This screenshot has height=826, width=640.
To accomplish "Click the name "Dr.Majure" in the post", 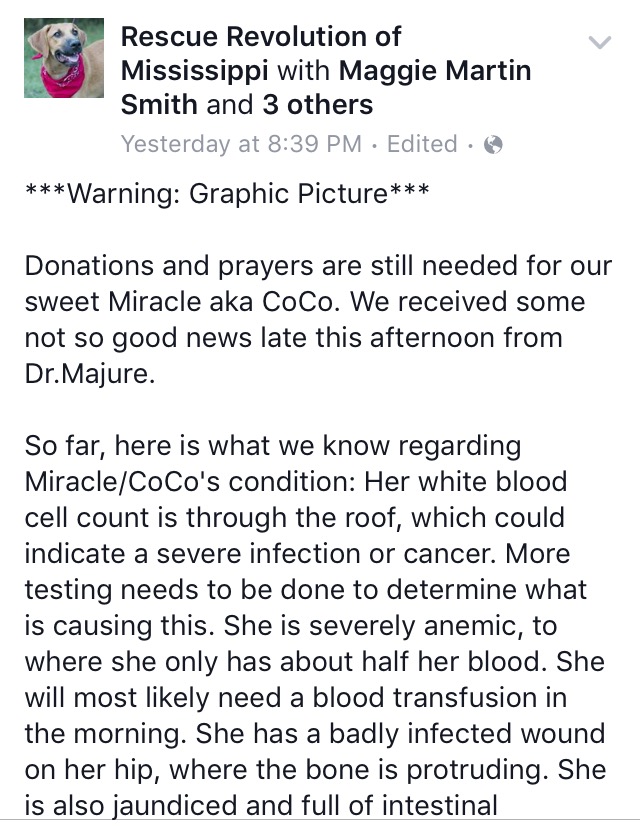I will point(91,375).
